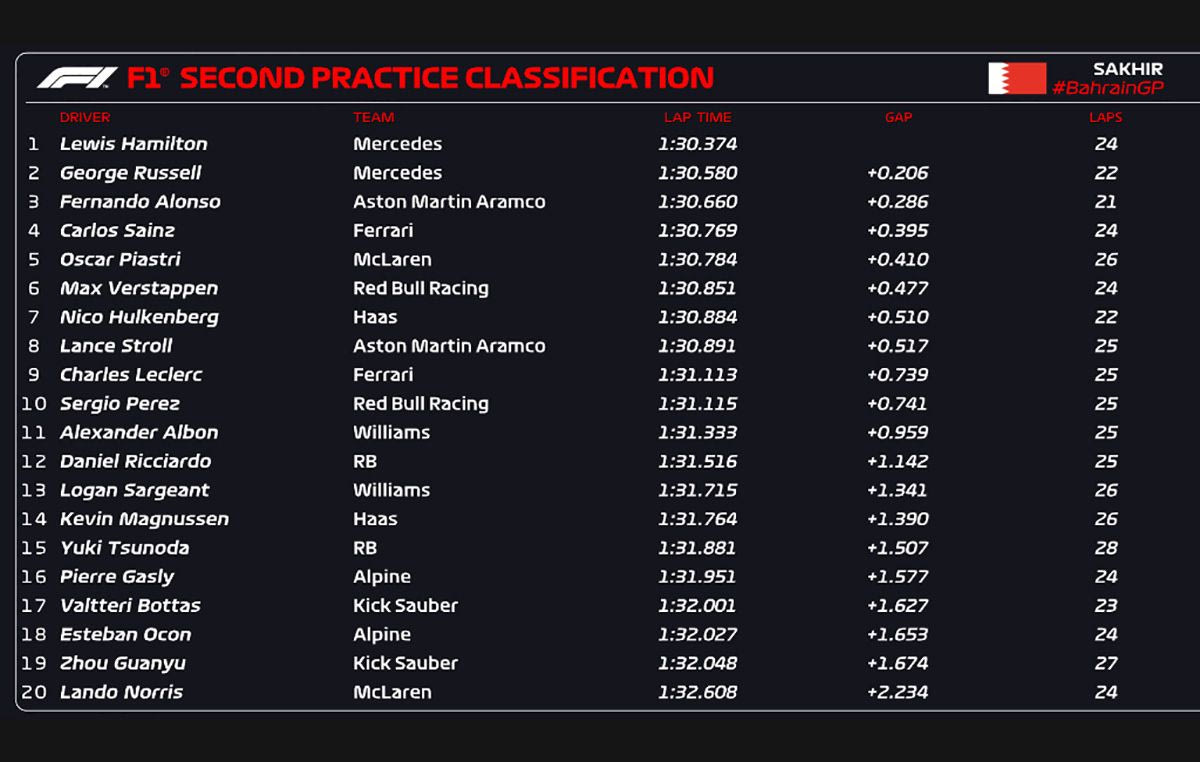Click George Russell's +0.206 gap
1200x762 pixels.
898,173
